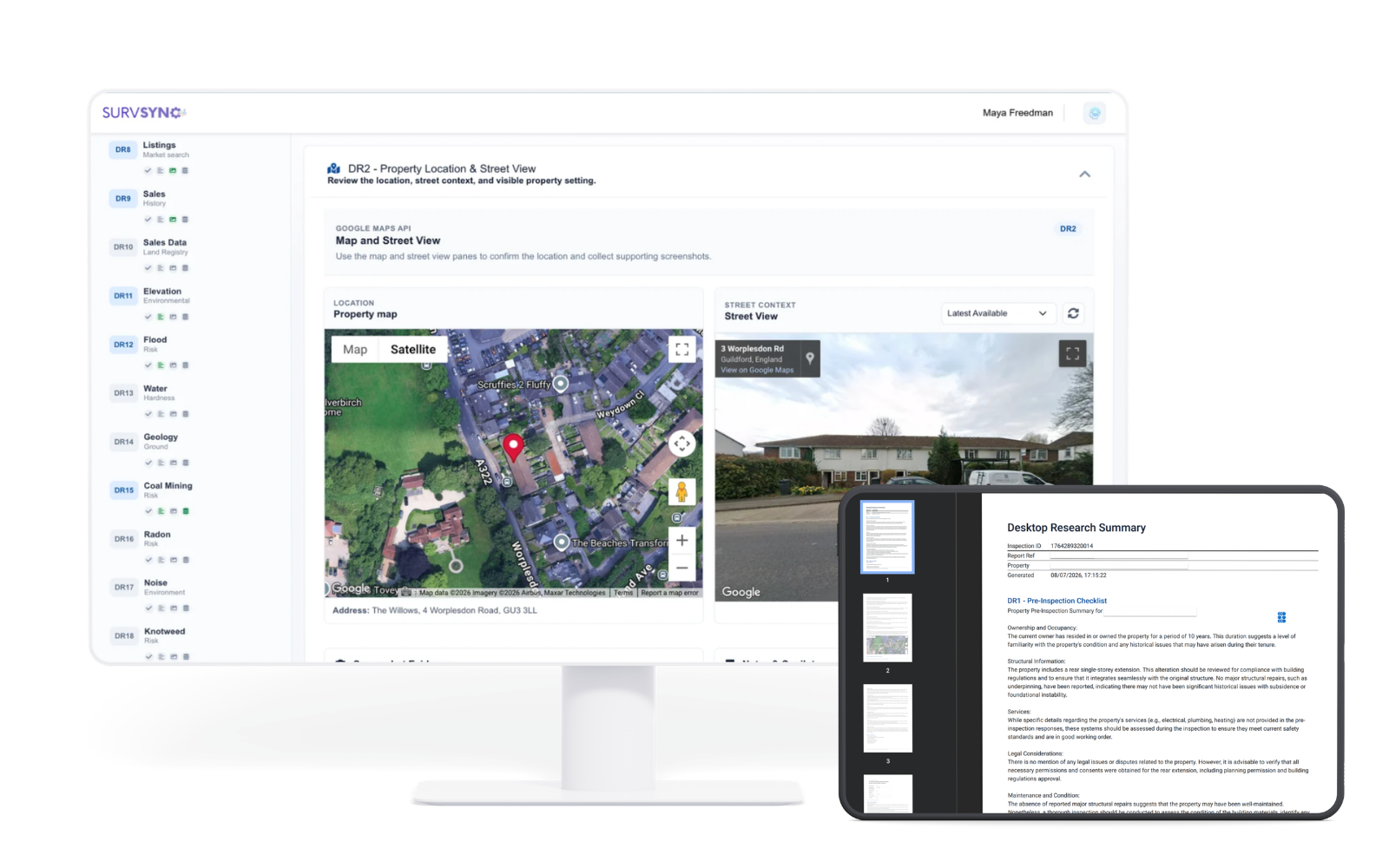Expand the street view to fullscreen

[1072, 353]
